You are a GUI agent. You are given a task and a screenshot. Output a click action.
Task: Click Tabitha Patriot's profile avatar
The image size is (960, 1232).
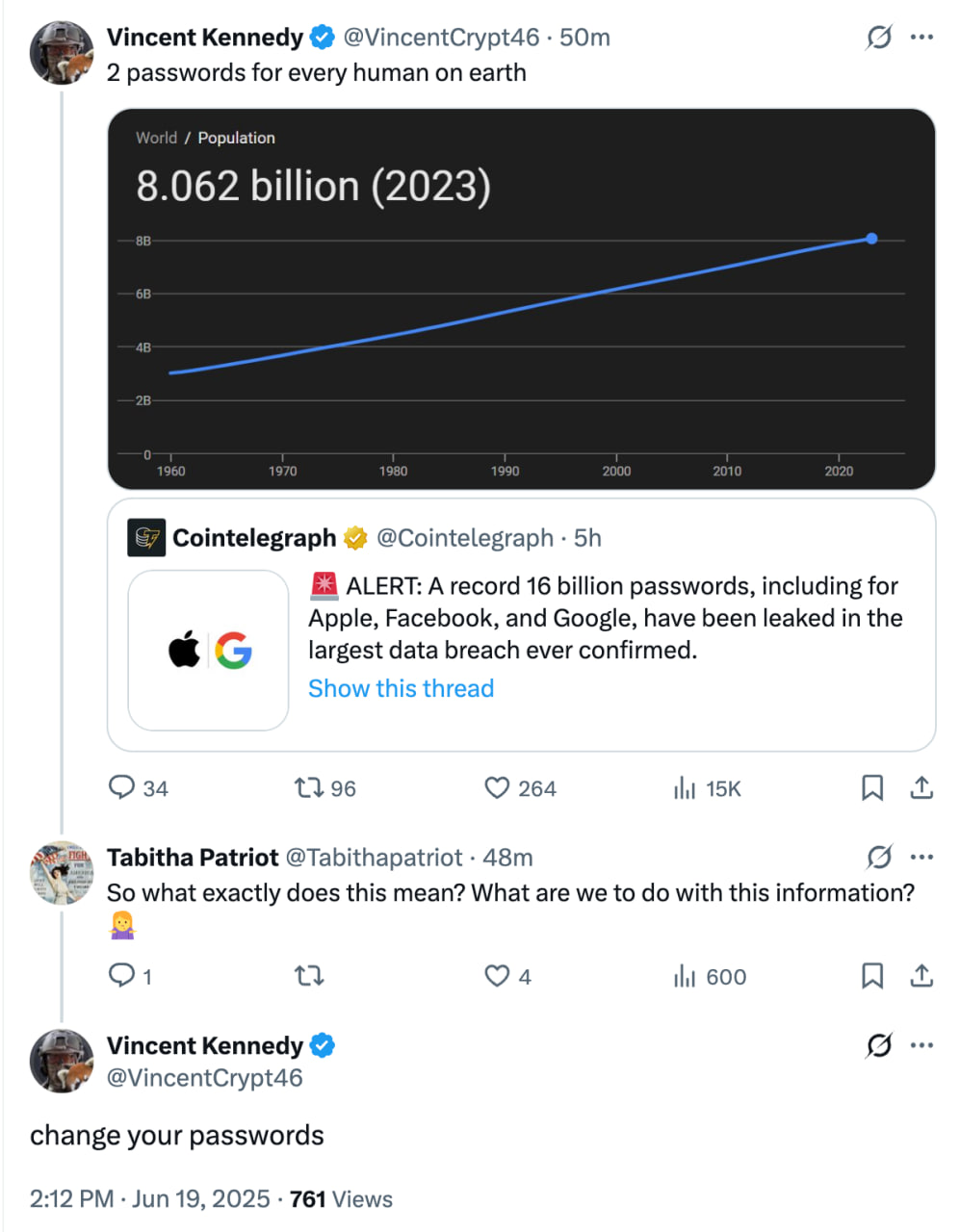tap(61, 873)
